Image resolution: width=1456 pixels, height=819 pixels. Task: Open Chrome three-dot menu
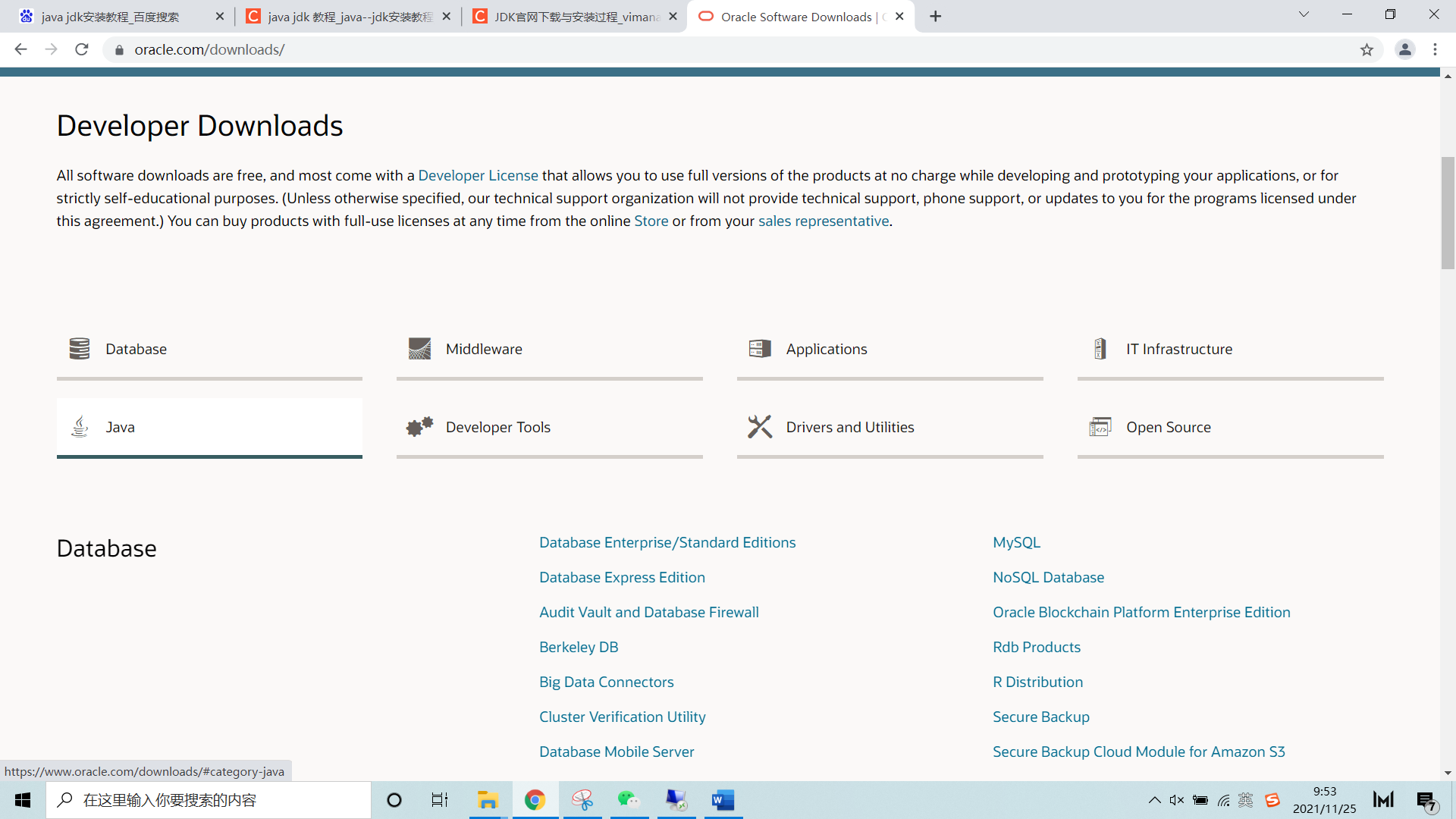tap(1435, 50)
